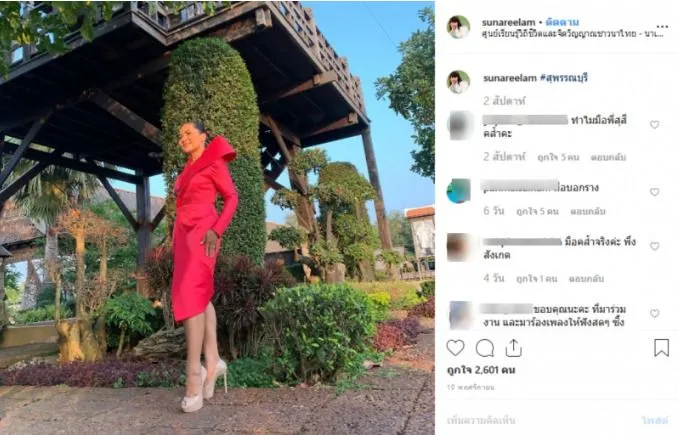Click the sunareelam profile avatar in the header
The height and width of the screenshot is (435, 678).
pos(458,27)
